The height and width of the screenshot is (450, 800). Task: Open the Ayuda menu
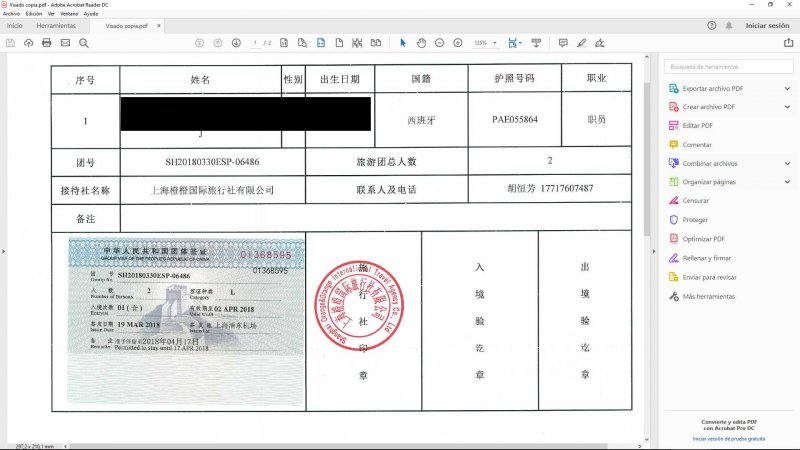91,14
